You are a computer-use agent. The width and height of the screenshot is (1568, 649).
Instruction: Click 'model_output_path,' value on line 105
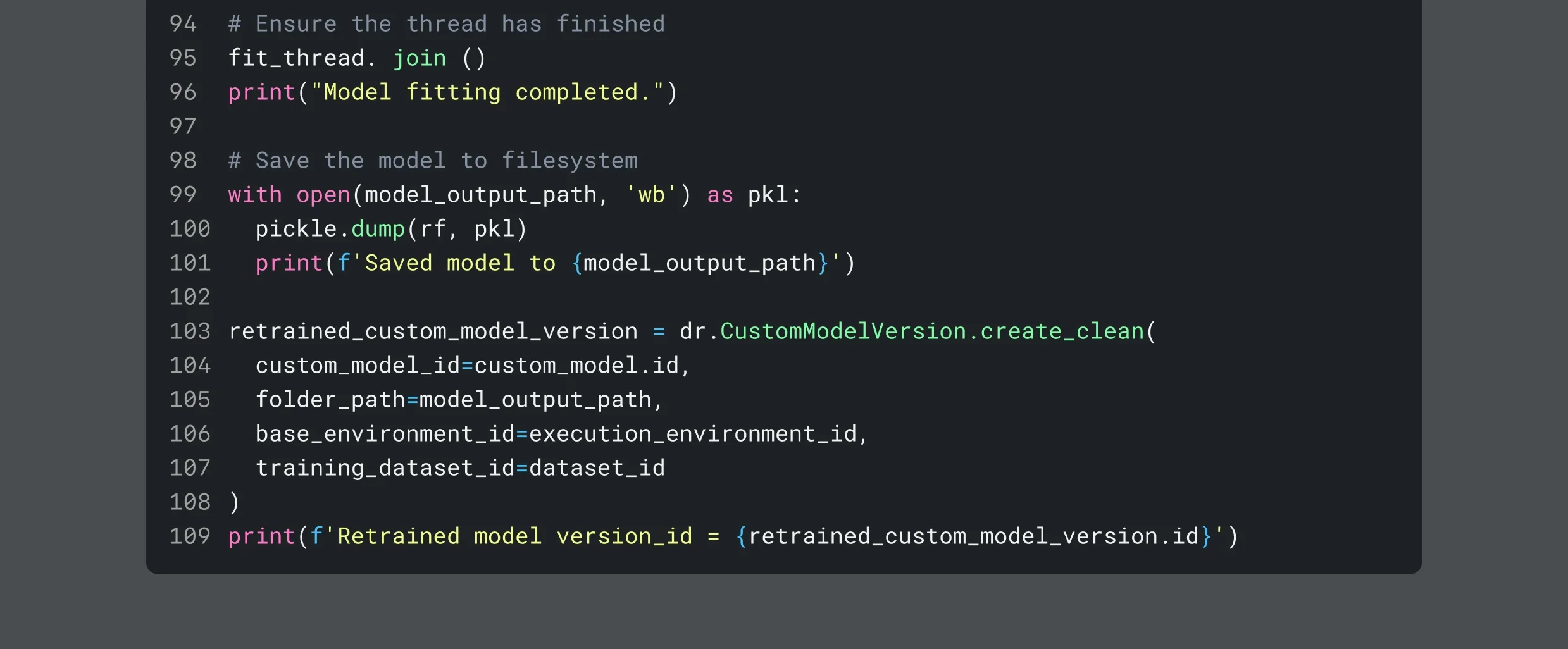click(x=541, y=400)
